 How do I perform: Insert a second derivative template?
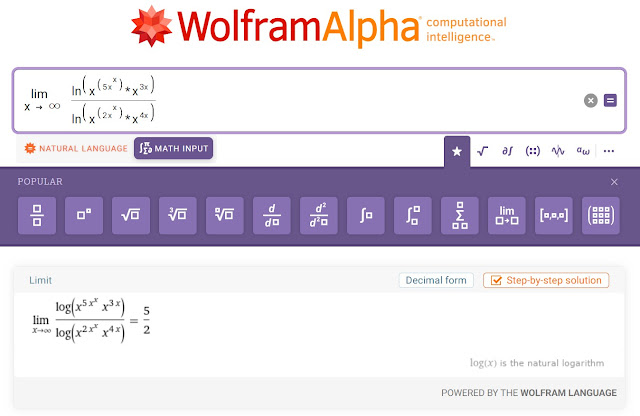pos(319,215)
